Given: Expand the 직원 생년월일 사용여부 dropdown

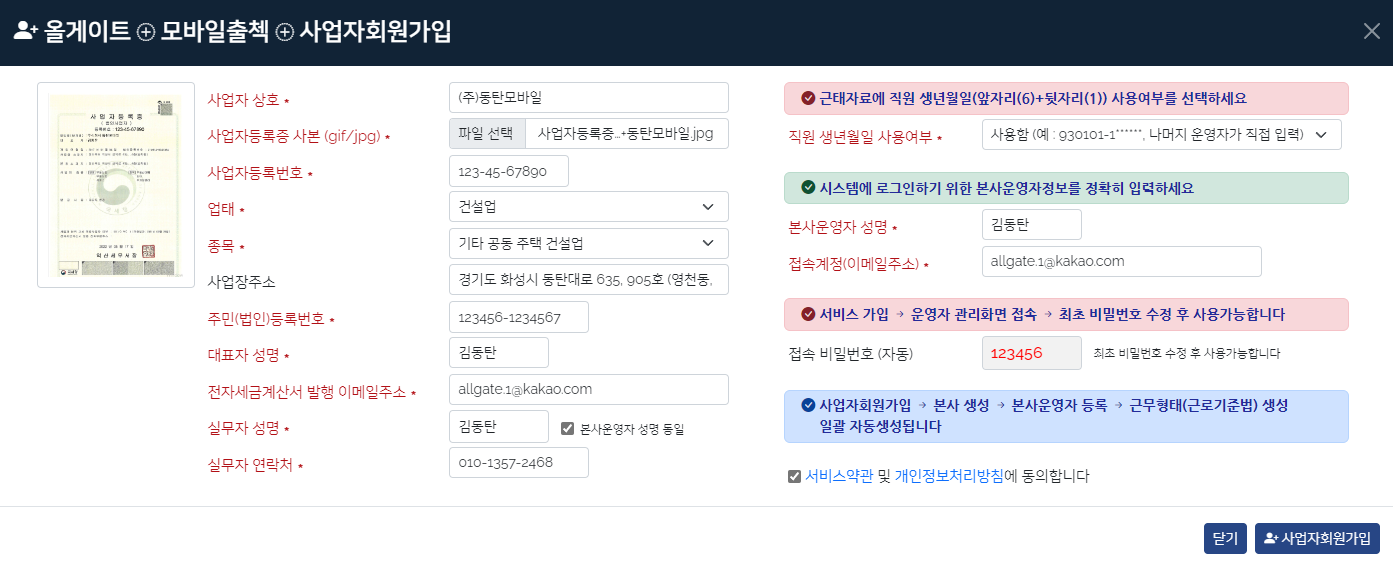Looking at the screenshot, I should pyautogui.click(x=1162, y=134).
